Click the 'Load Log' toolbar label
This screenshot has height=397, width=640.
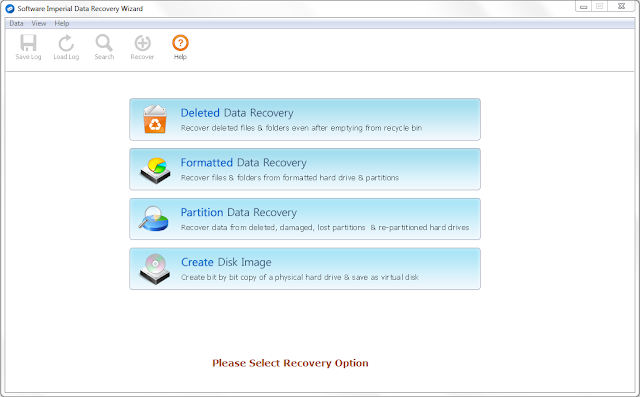(x=66, y=57)
